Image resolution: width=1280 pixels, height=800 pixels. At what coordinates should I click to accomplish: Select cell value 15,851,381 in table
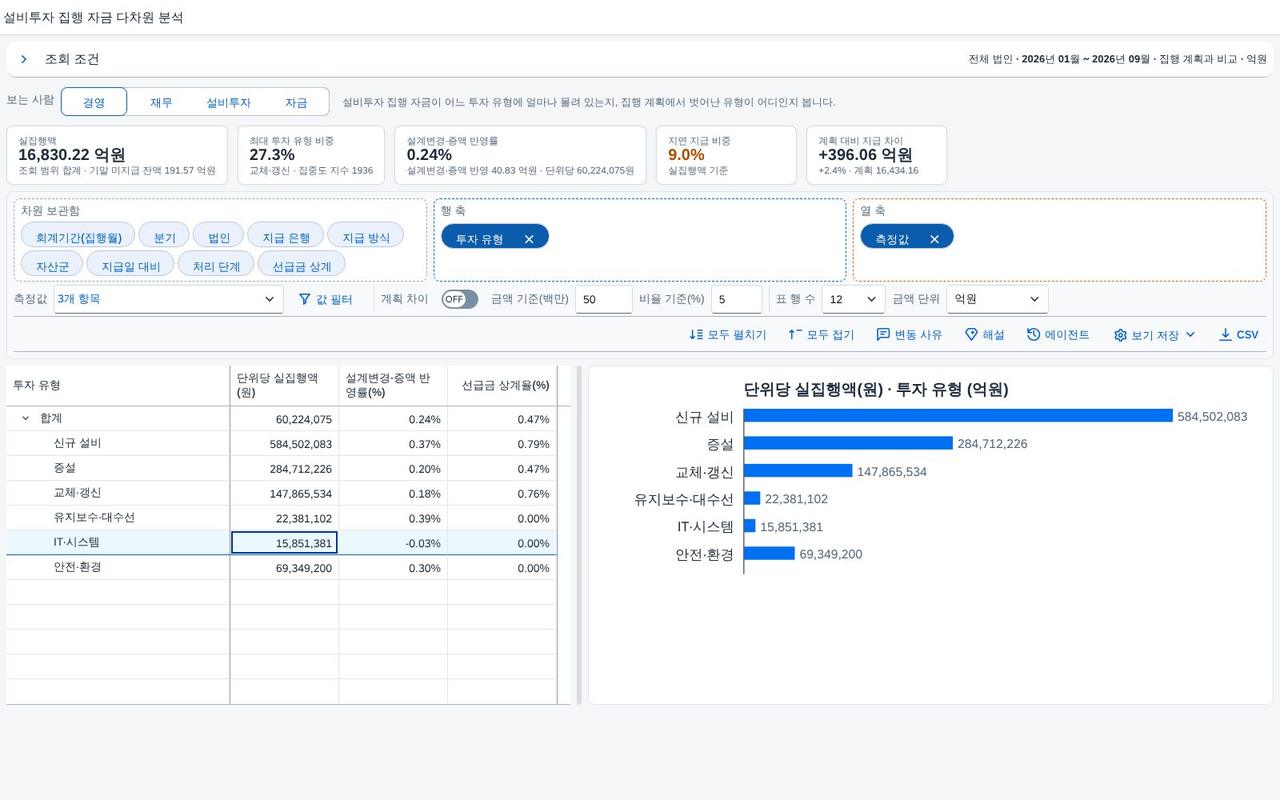[x=285, y=543]
